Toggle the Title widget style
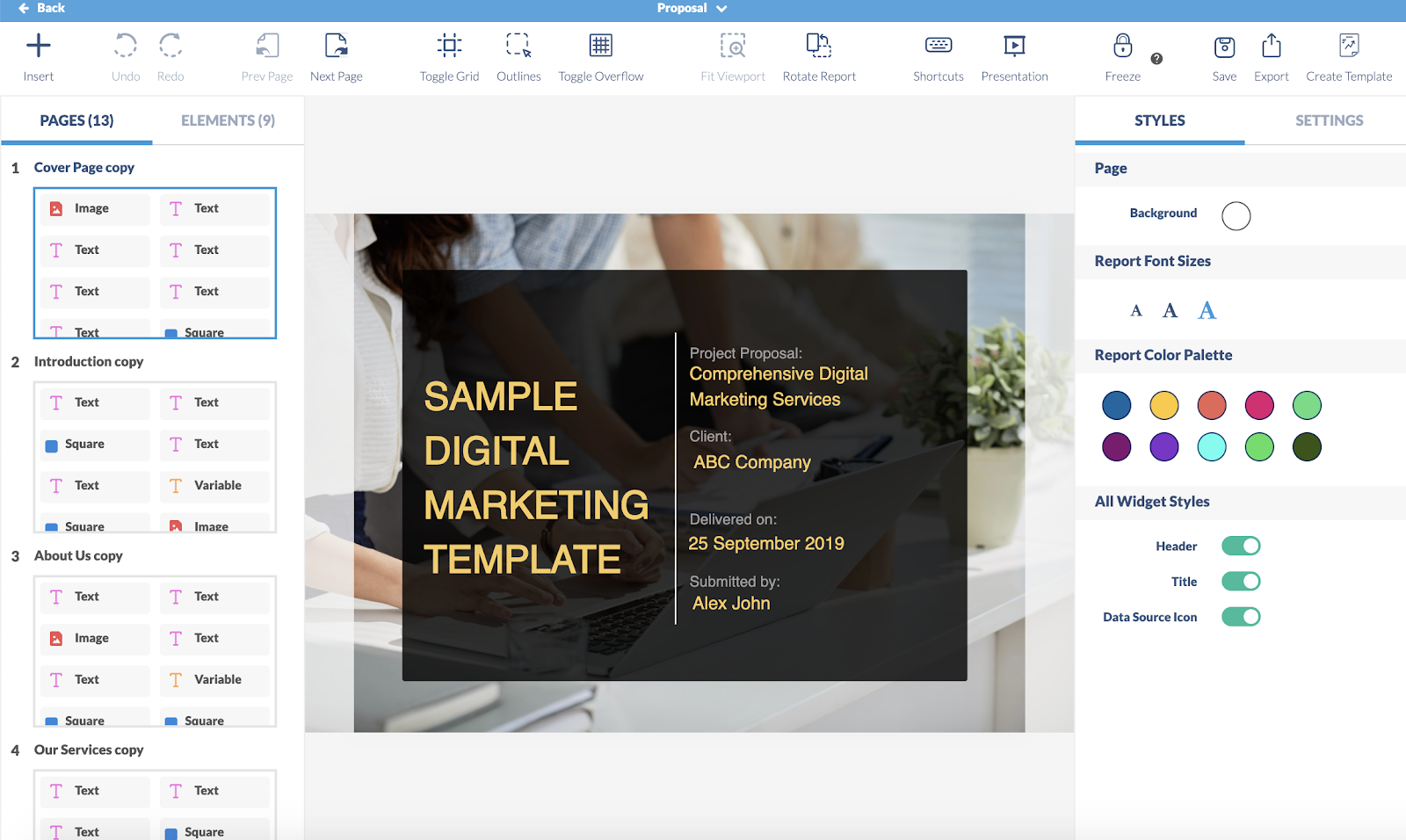Screen dimensions: 1406x840 [1241, 581]
